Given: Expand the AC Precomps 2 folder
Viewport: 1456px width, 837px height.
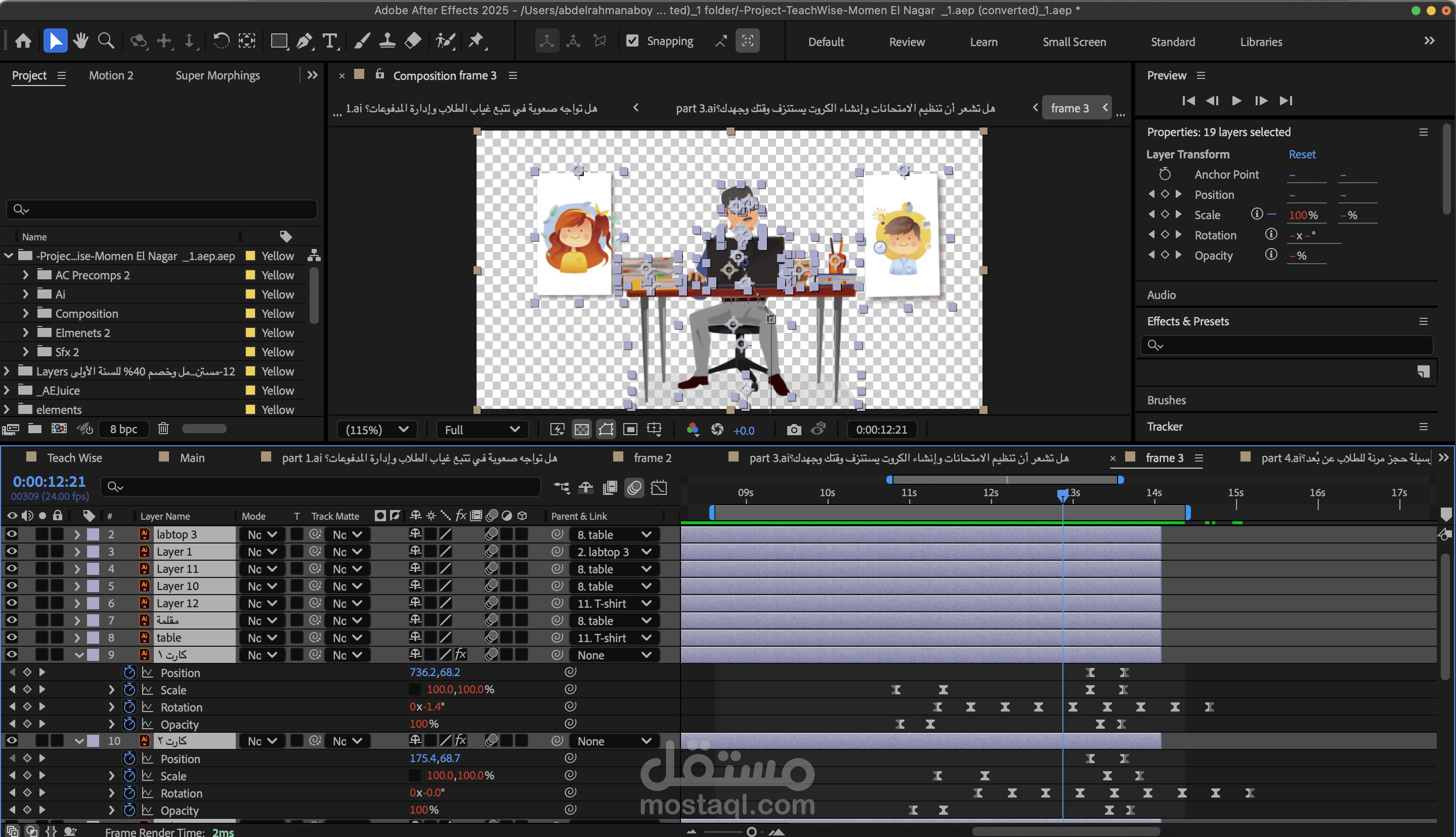Looking at the screenshot, I should tap(25, 275).
